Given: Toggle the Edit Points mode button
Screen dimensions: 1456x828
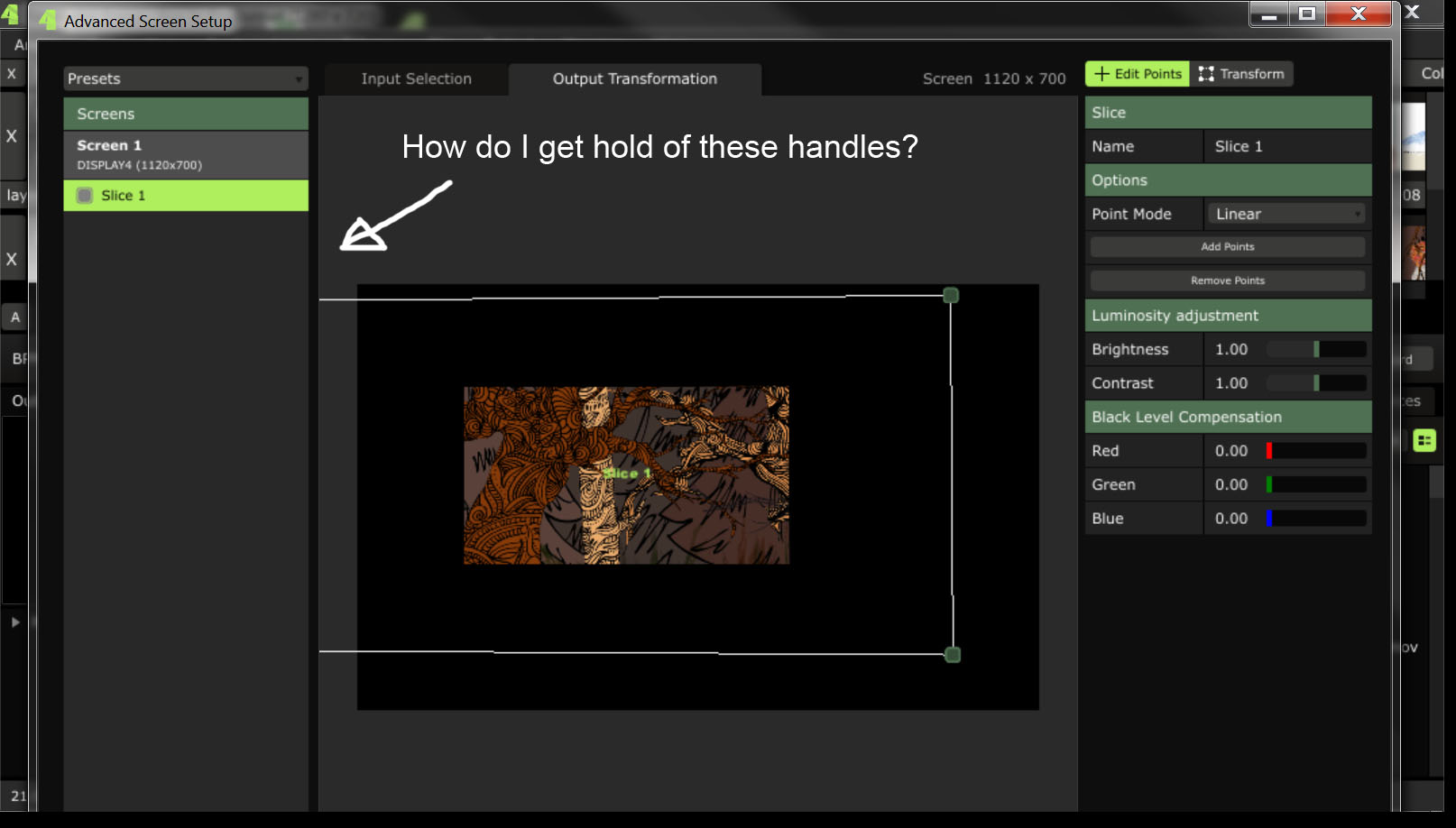Looking at the screenshot, I should pos(1138,74).
